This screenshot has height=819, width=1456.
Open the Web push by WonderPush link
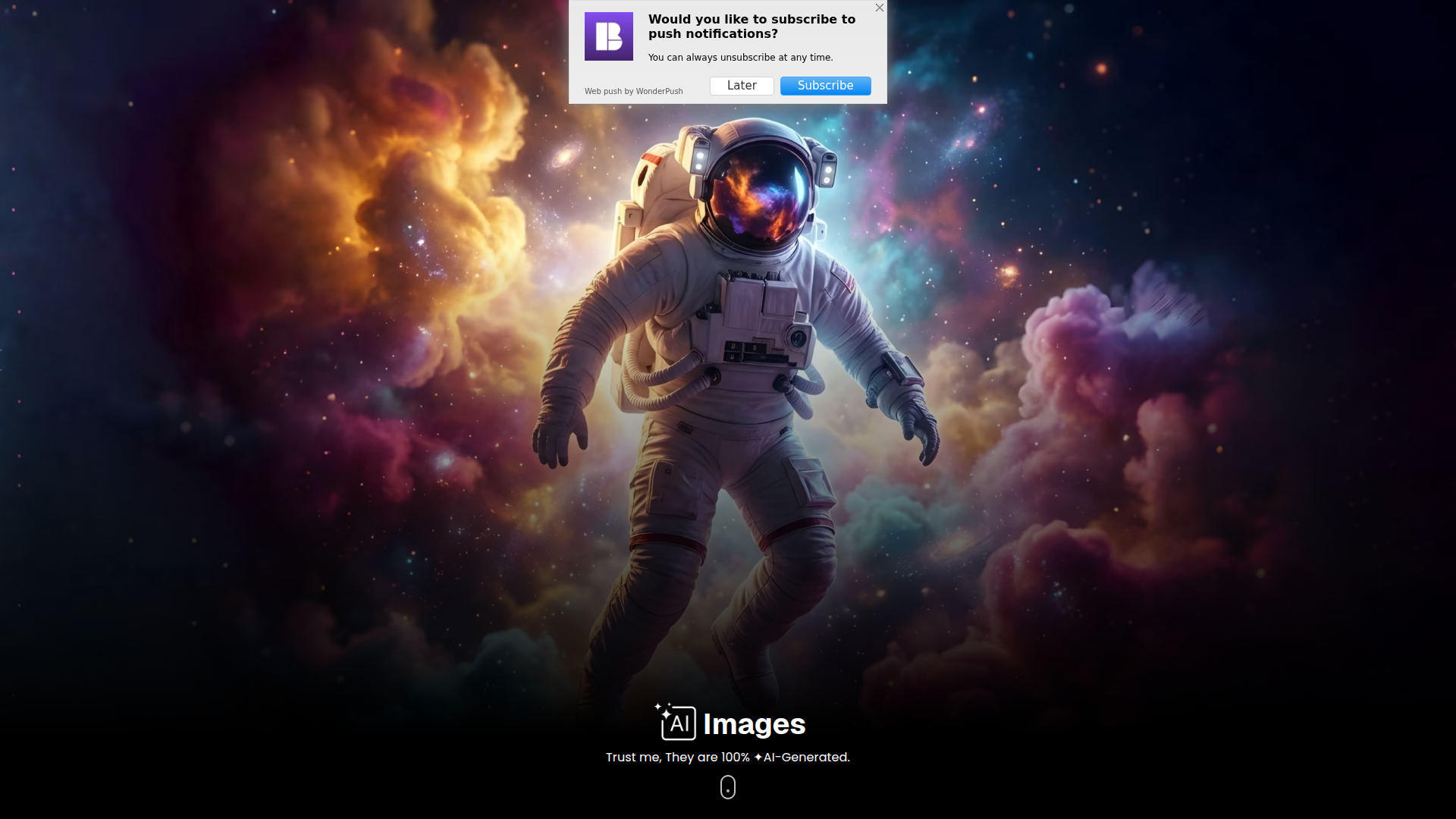pos(633,91)
